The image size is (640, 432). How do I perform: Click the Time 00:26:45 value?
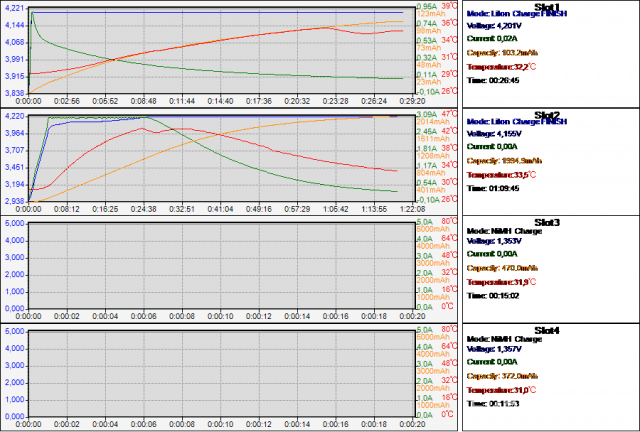pos(493,80)
